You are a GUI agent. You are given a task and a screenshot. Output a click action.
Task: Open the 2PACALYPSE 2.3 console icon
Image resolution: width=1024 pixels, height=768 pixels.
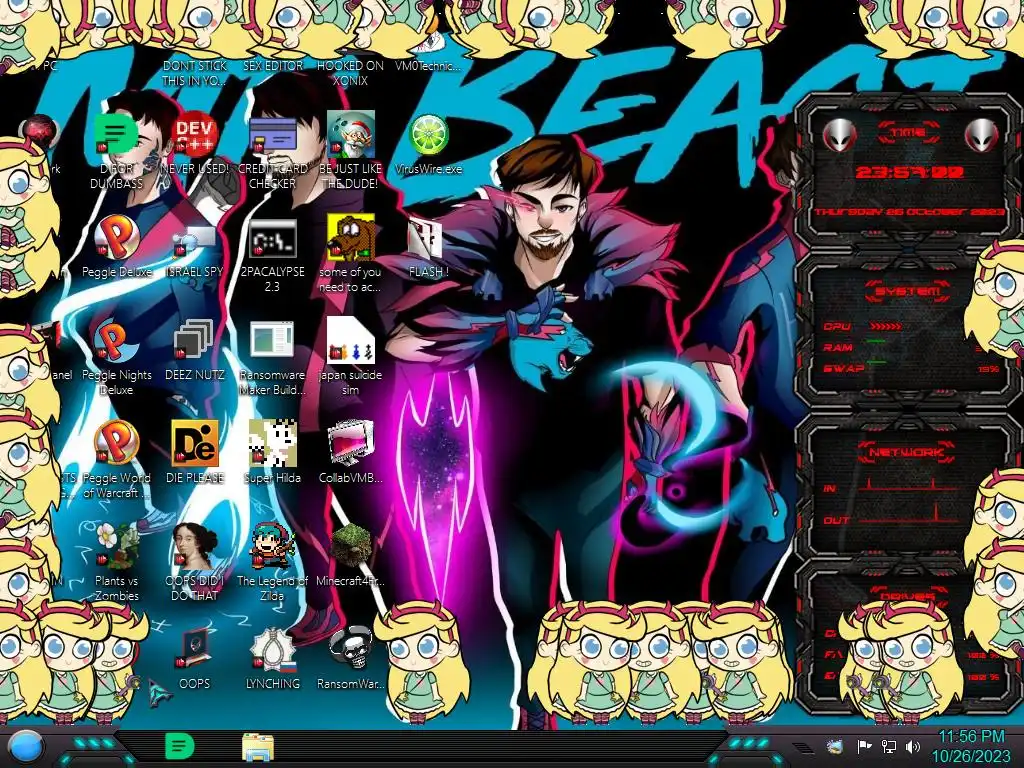pos(272,238)
